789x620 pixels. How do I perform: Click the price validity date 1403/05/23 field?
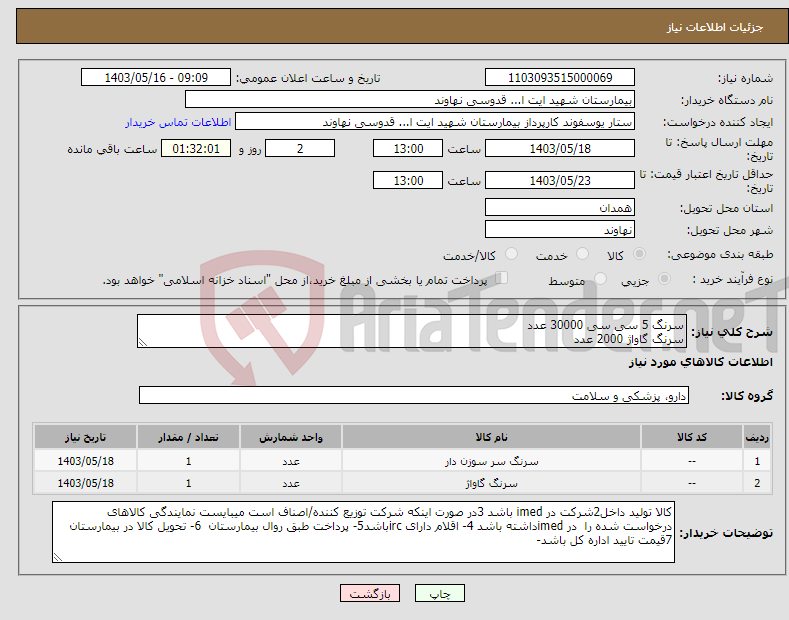(560, 180)
